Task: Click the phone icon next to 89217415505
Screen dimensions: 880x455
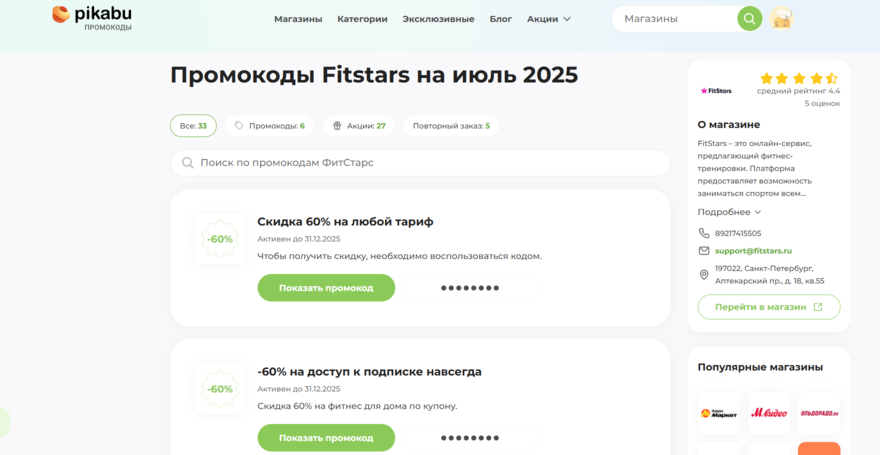Action: pyautogui.click(x=704, y=233)
